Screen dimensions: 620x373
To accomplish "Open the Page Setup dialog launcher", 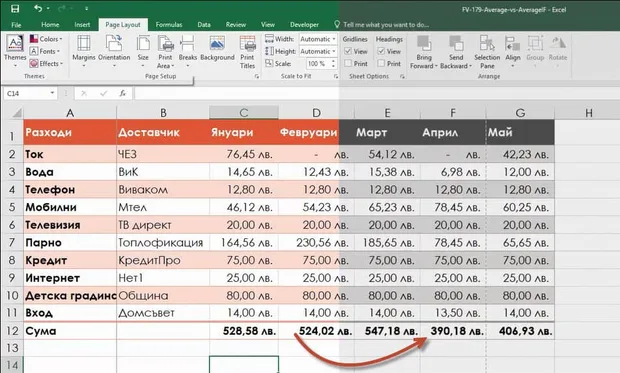I will coord(257,76).
